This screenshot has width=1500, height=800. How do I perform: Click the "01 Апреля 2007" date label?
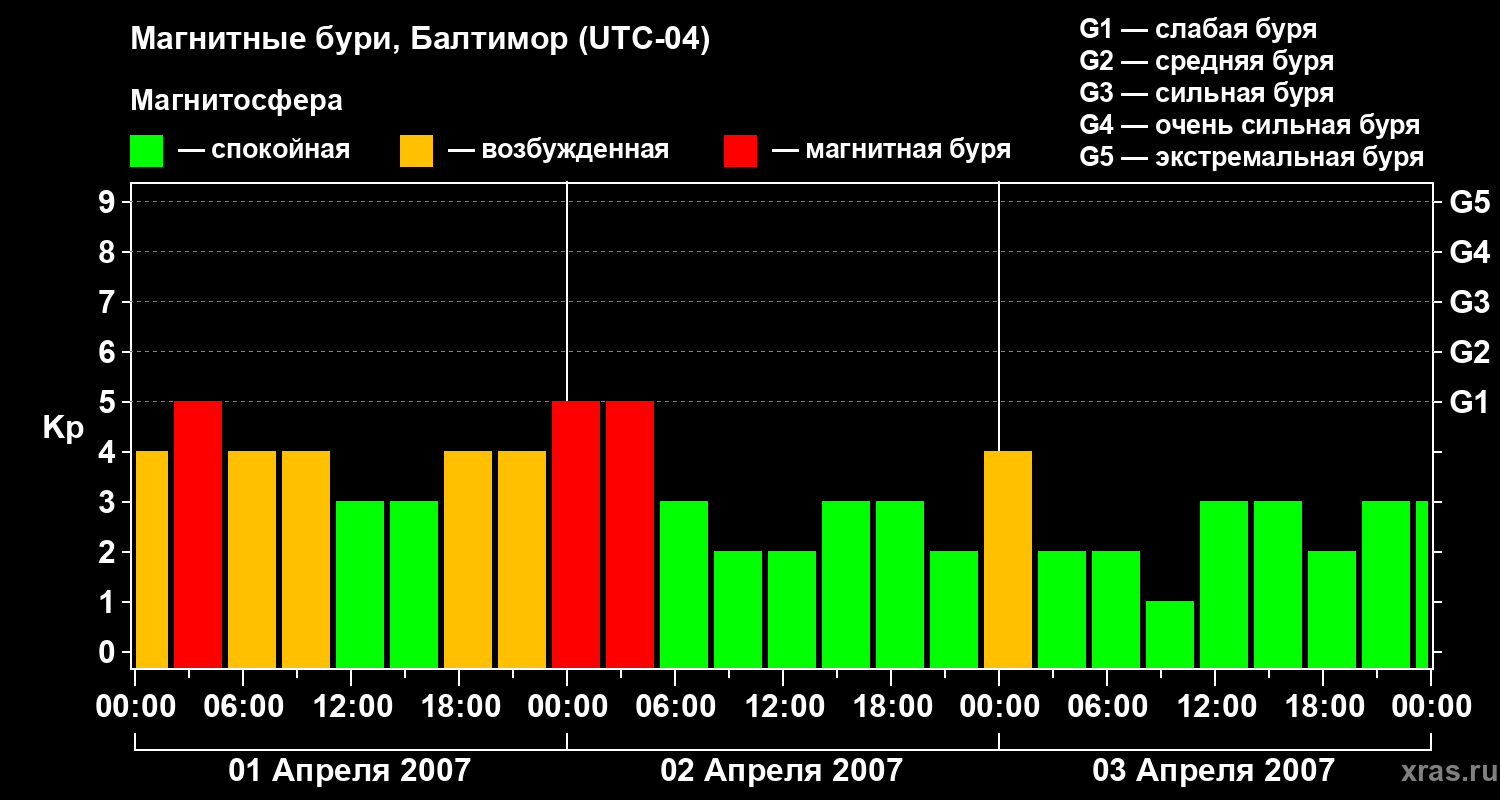coord(349,770)
